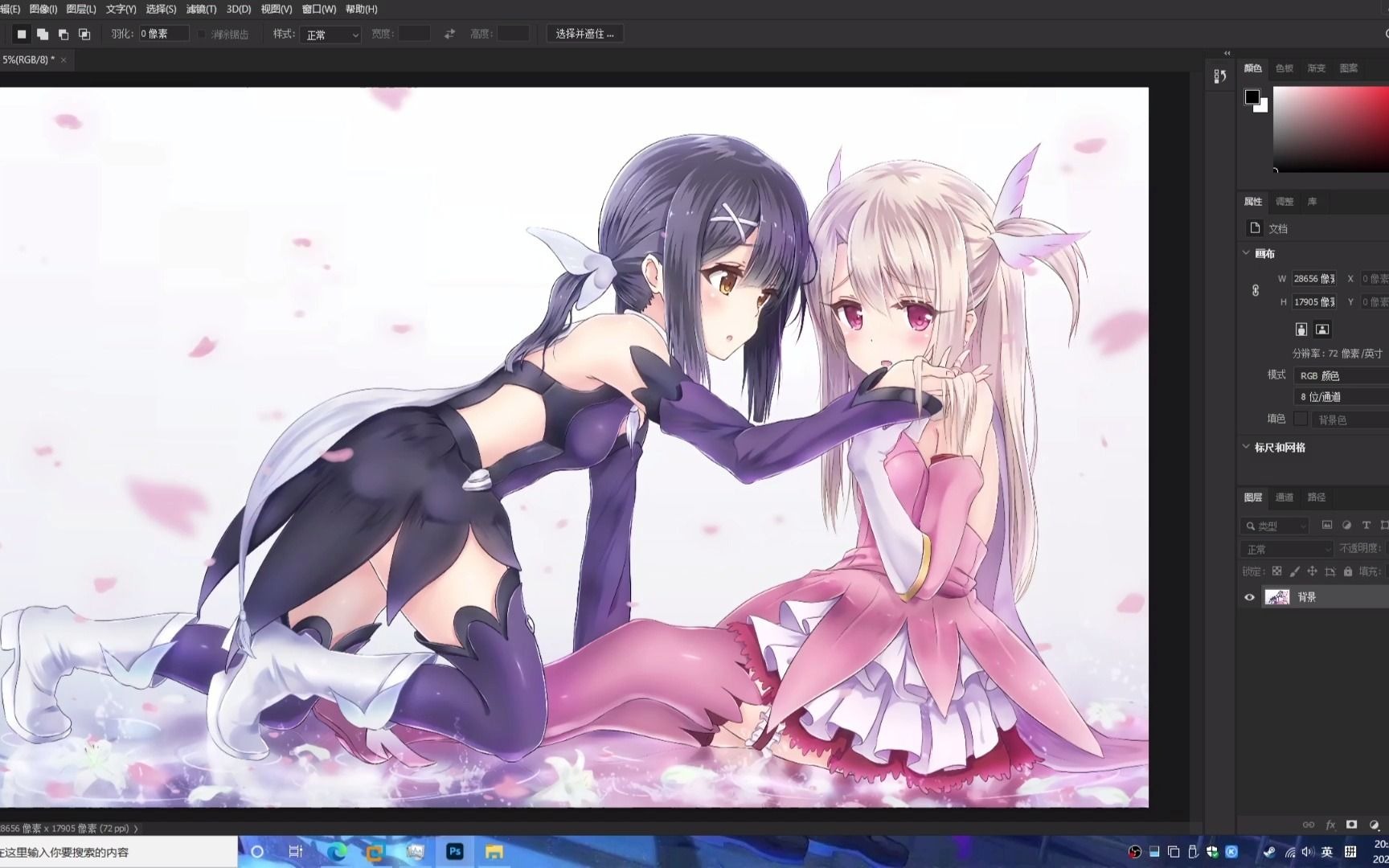Image resolution: width=1389 pixels, height=868 pixels.
Task: Open the 图像(I) menu
Action: 43,9
